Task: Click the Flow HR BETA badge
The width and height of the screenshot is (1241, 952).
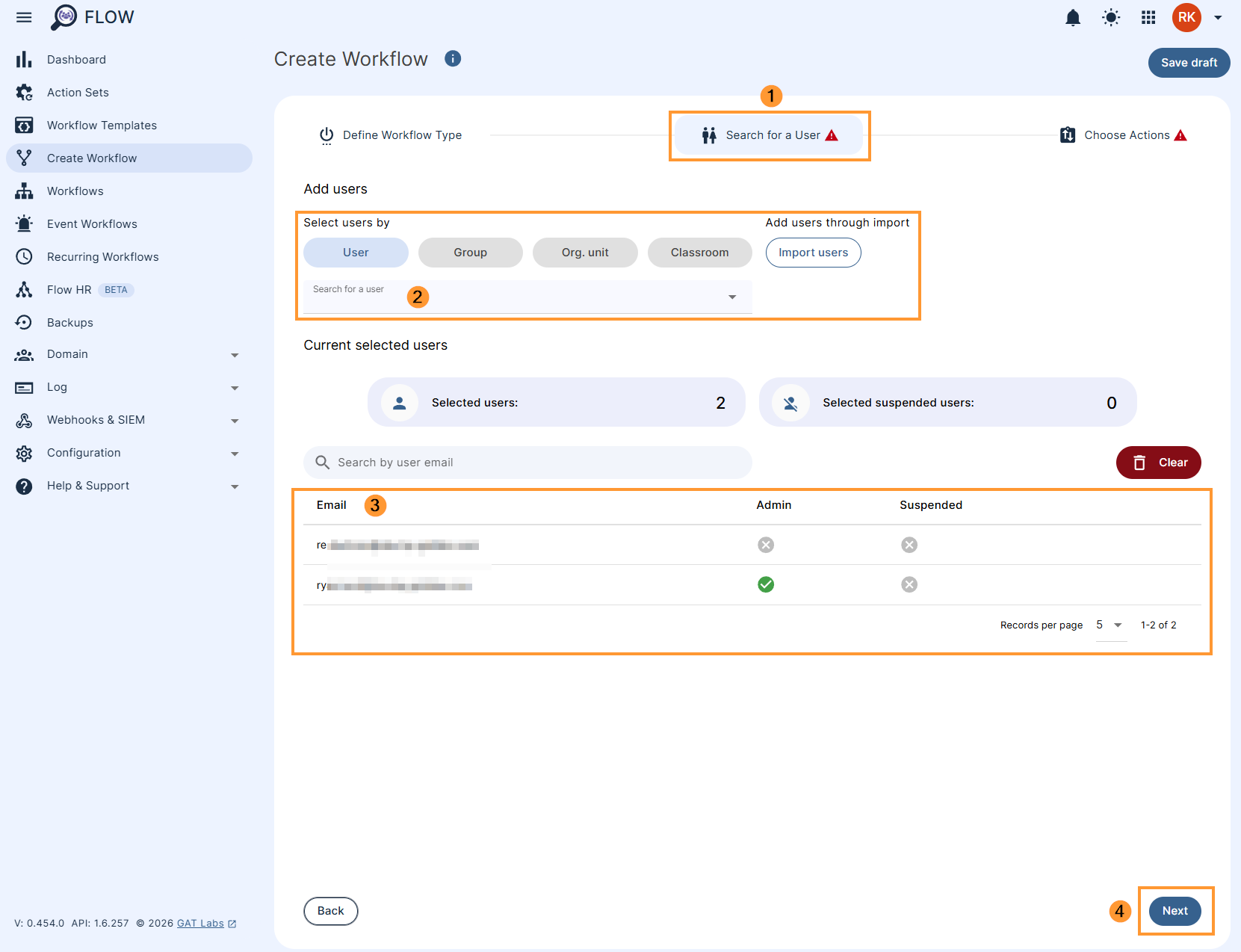Action: pos(116,290)
